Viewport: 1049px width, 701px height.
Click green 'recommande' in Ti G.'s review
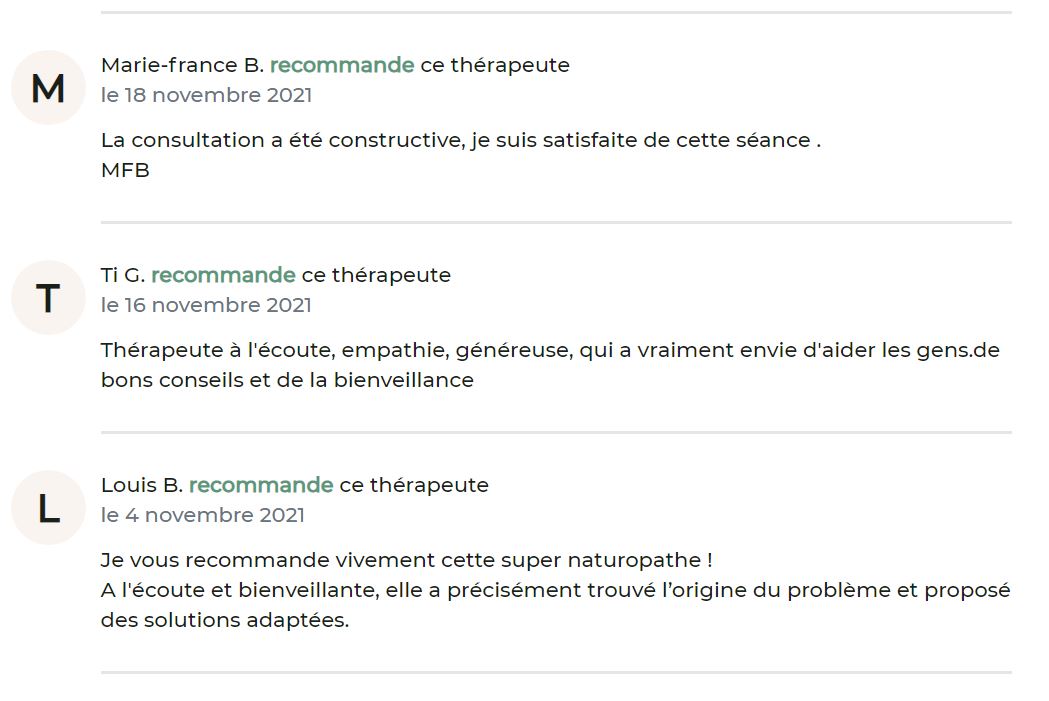[x=223, y=275]
